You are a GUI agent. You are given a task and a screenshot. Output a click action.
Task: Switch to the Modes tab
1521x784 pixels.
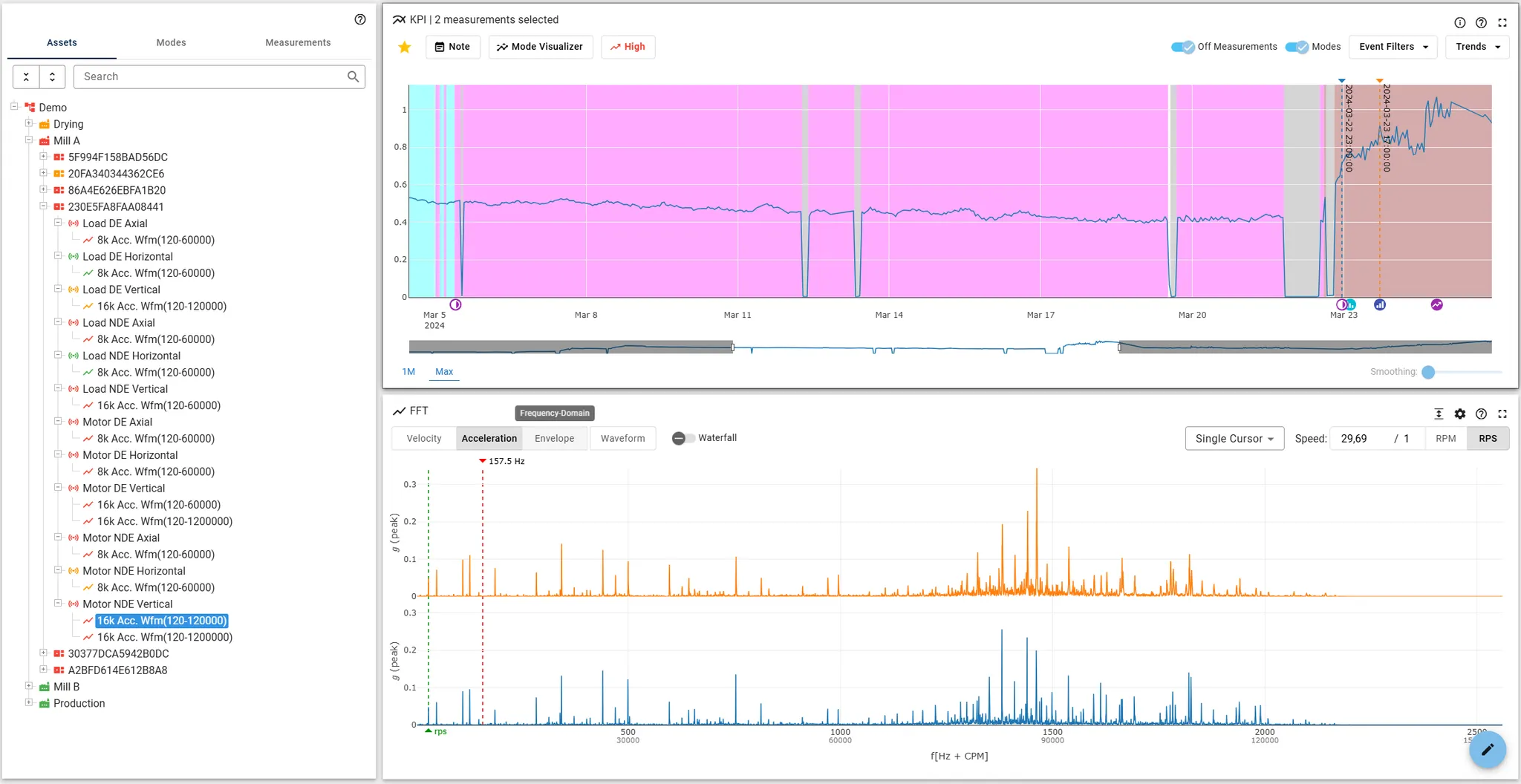pos(171,42)
